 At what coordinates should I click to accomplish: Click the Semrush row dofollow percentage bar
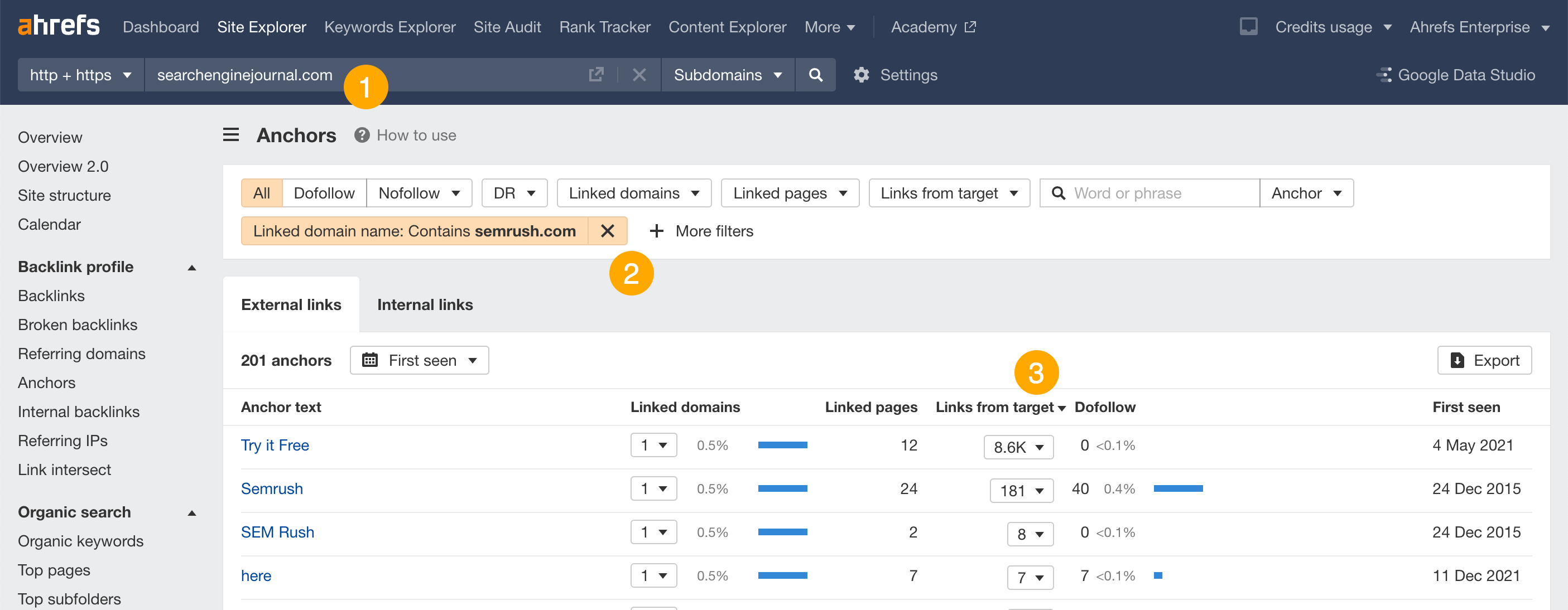[1179, 488]
